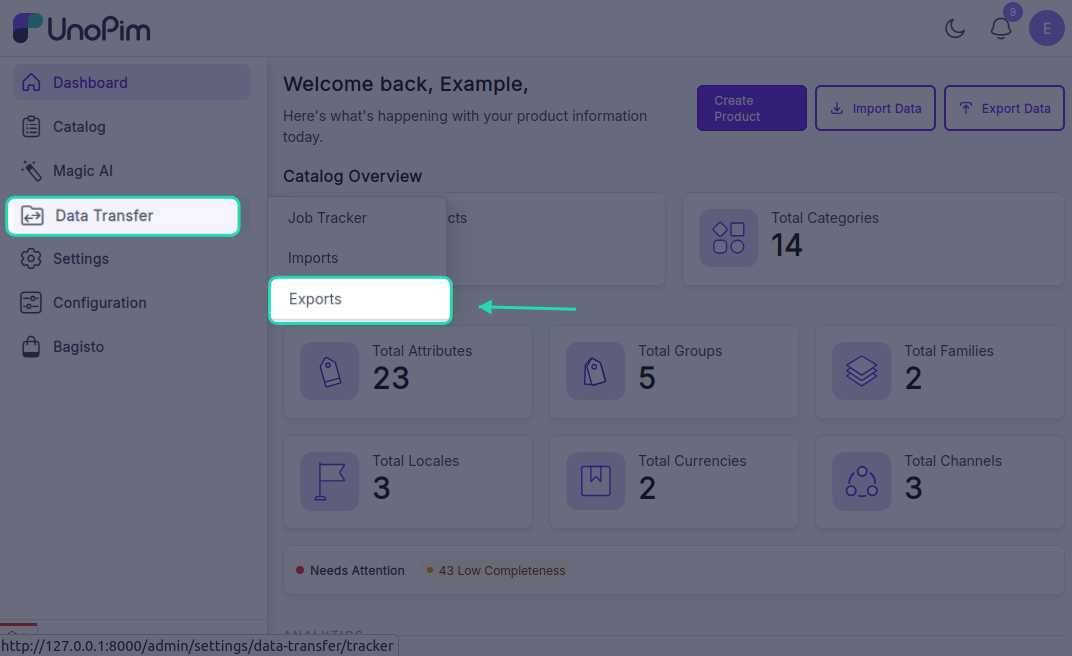Click the Total Currencies bookmark icon
Screen dimensions: 1072x656
[x=595, y=481]
